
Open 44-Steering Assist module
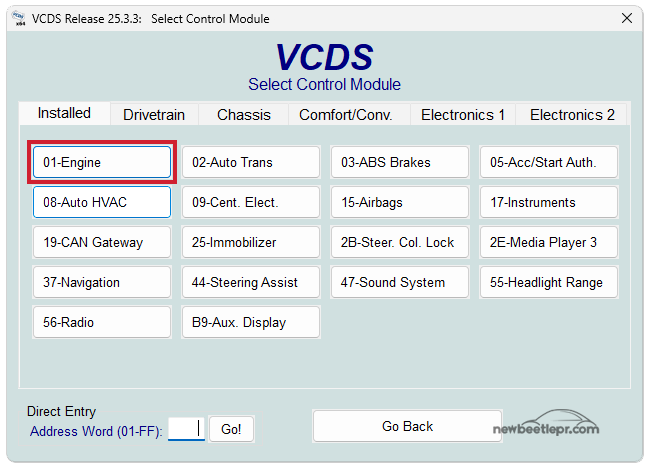click(x=251, y=282)
